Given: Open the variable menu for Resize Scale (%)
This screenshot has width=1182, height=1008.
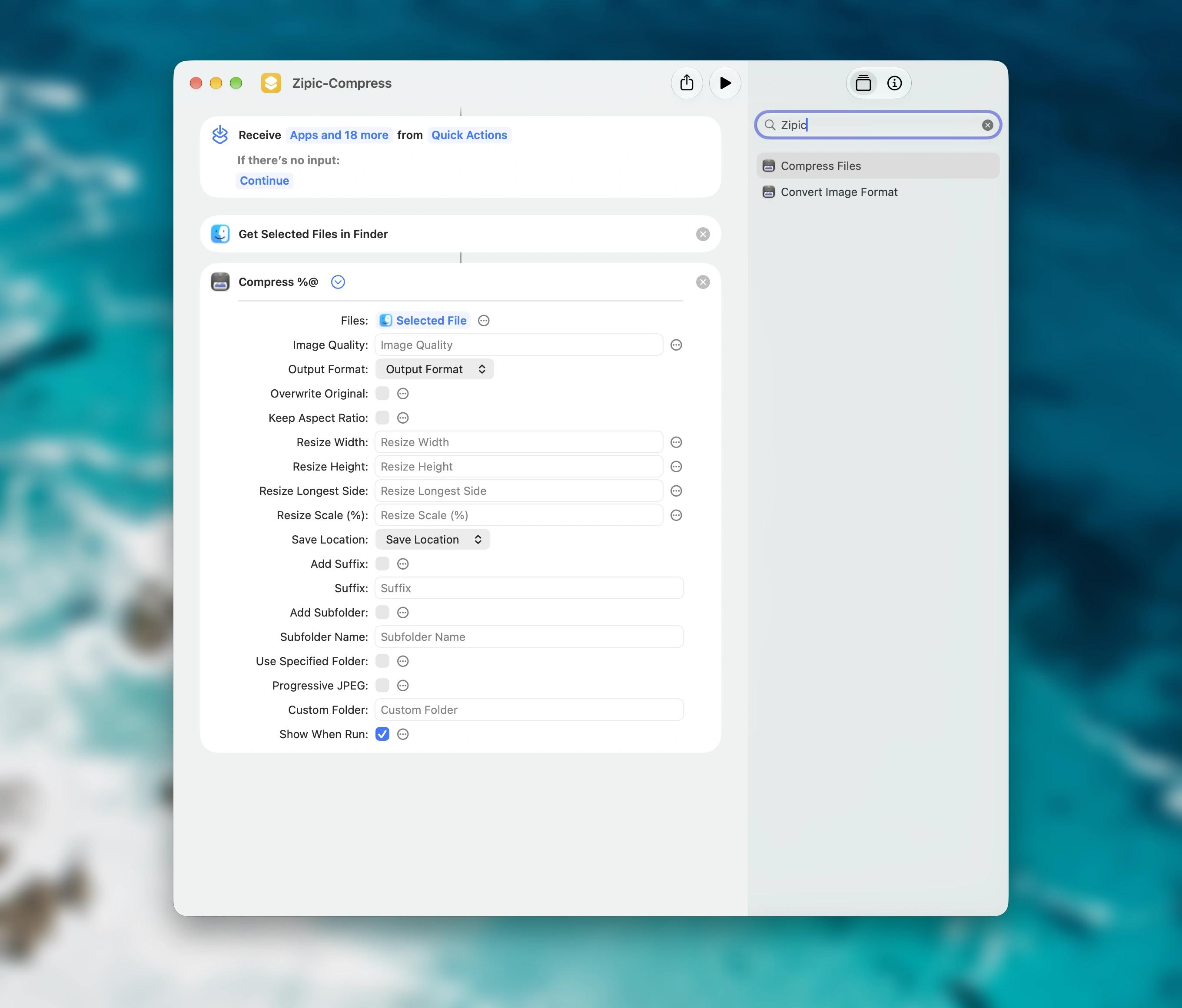Looking at the screenshot, I should click(x=676, y=515).
